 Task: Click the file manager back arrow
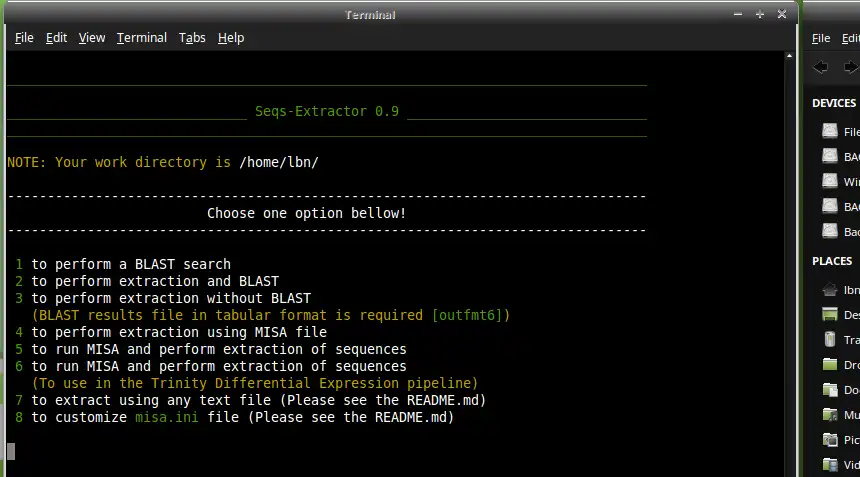coord(821,67)
